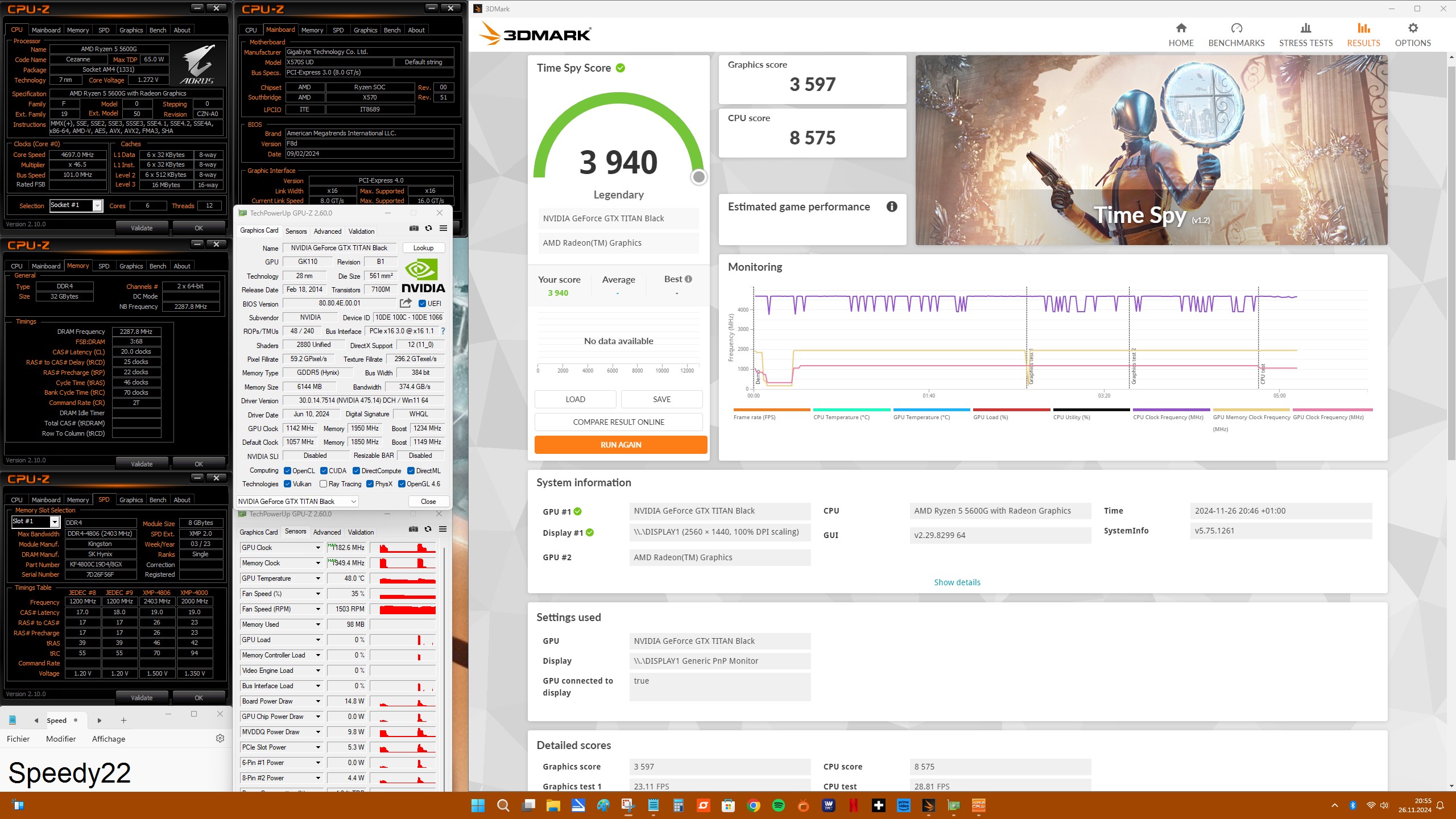Open the HOME section in 3DMark
This screenshot has height=819, width=1456.
1181,35
